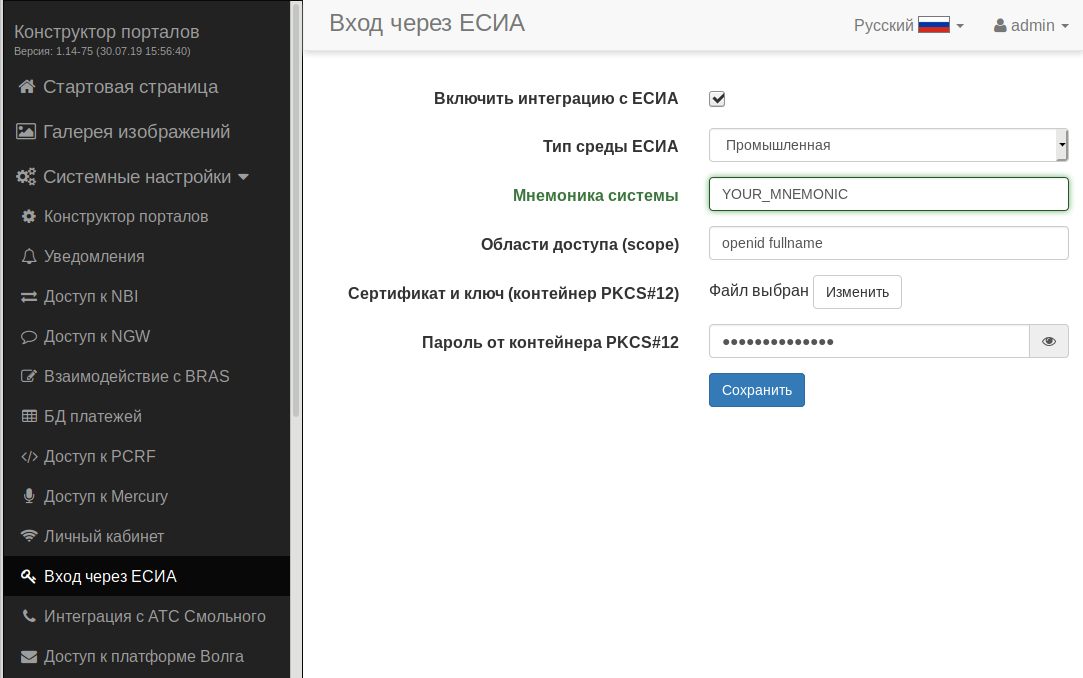Click the bell icon for Уведомления

pos(29,257)
